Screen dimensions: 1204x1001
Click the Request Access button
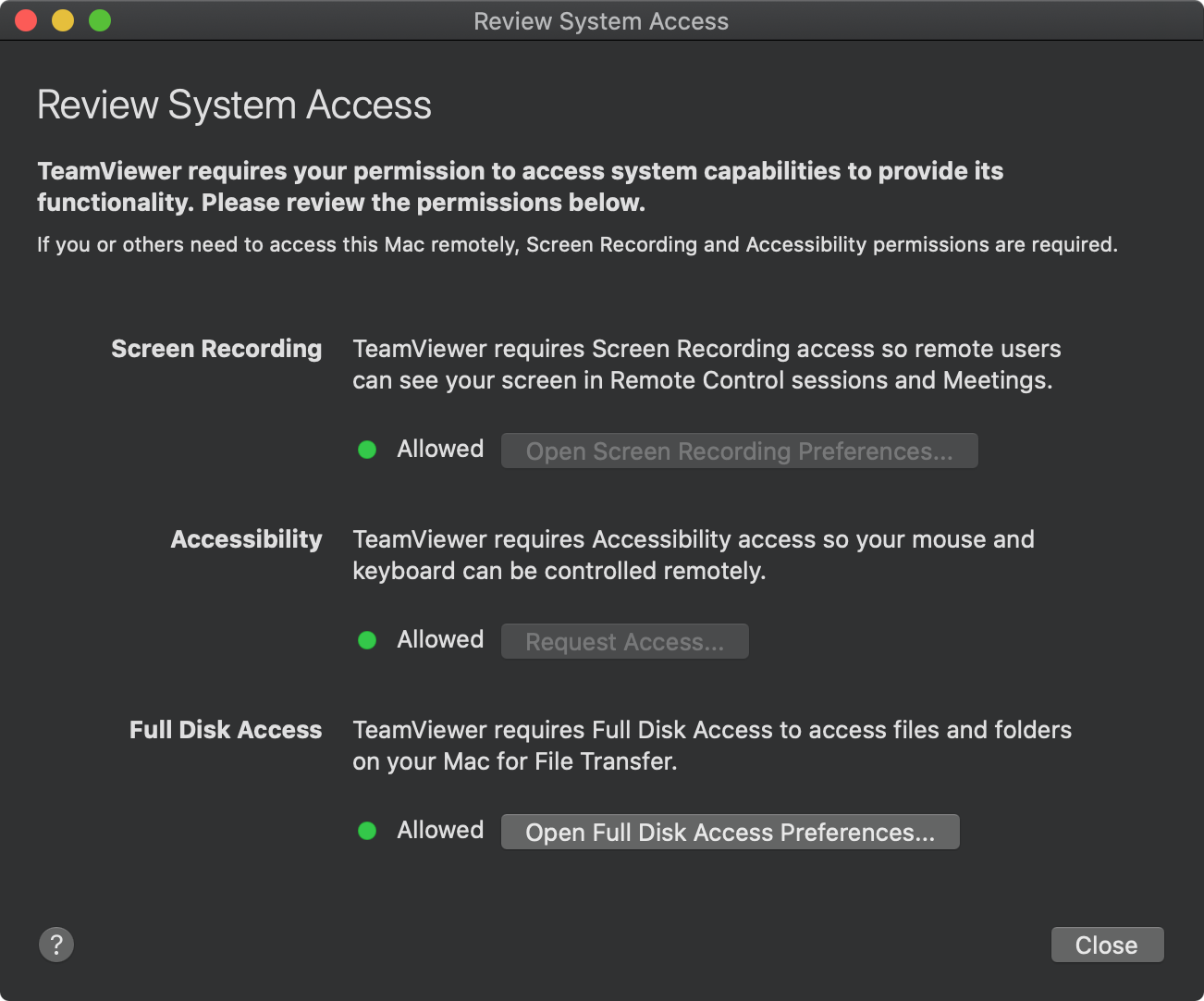[x=624, y=641]
